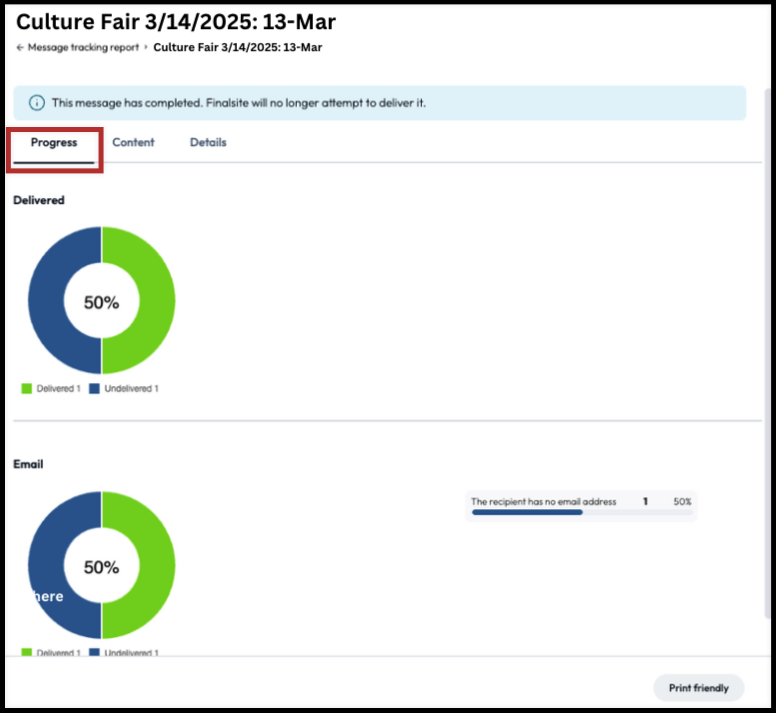Click green Delivered legend swatch under Email chart
776x713 pixels.
[x=27, y=652]
